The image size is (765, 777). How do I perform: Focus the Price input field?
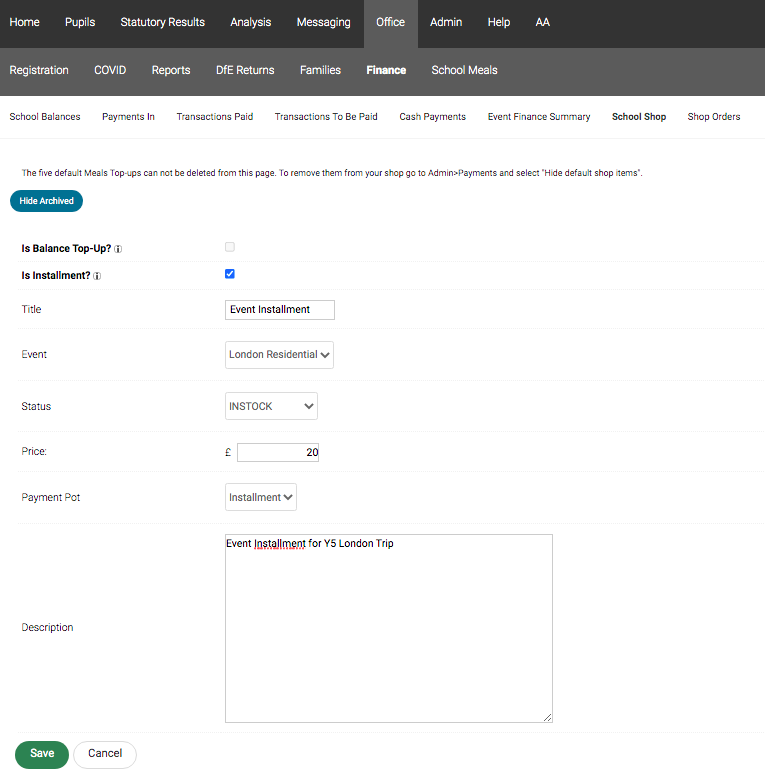[x=278, y=453]
